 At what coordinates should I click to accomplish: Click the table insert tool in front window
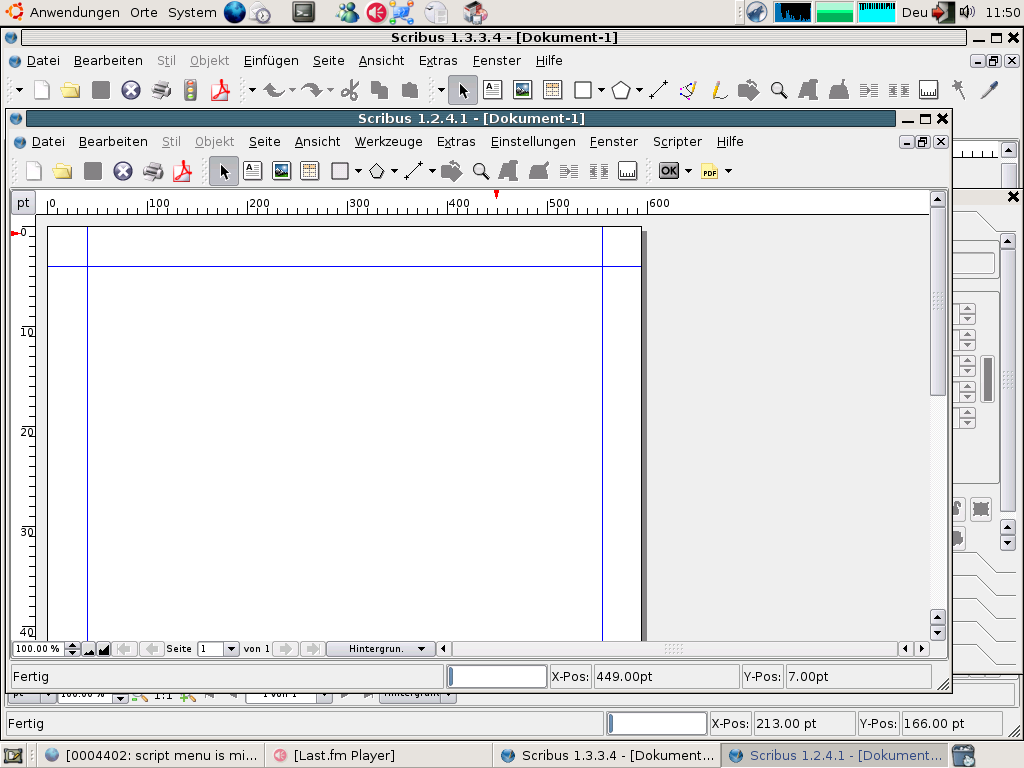pyautogui.click(x=310, y=171)
